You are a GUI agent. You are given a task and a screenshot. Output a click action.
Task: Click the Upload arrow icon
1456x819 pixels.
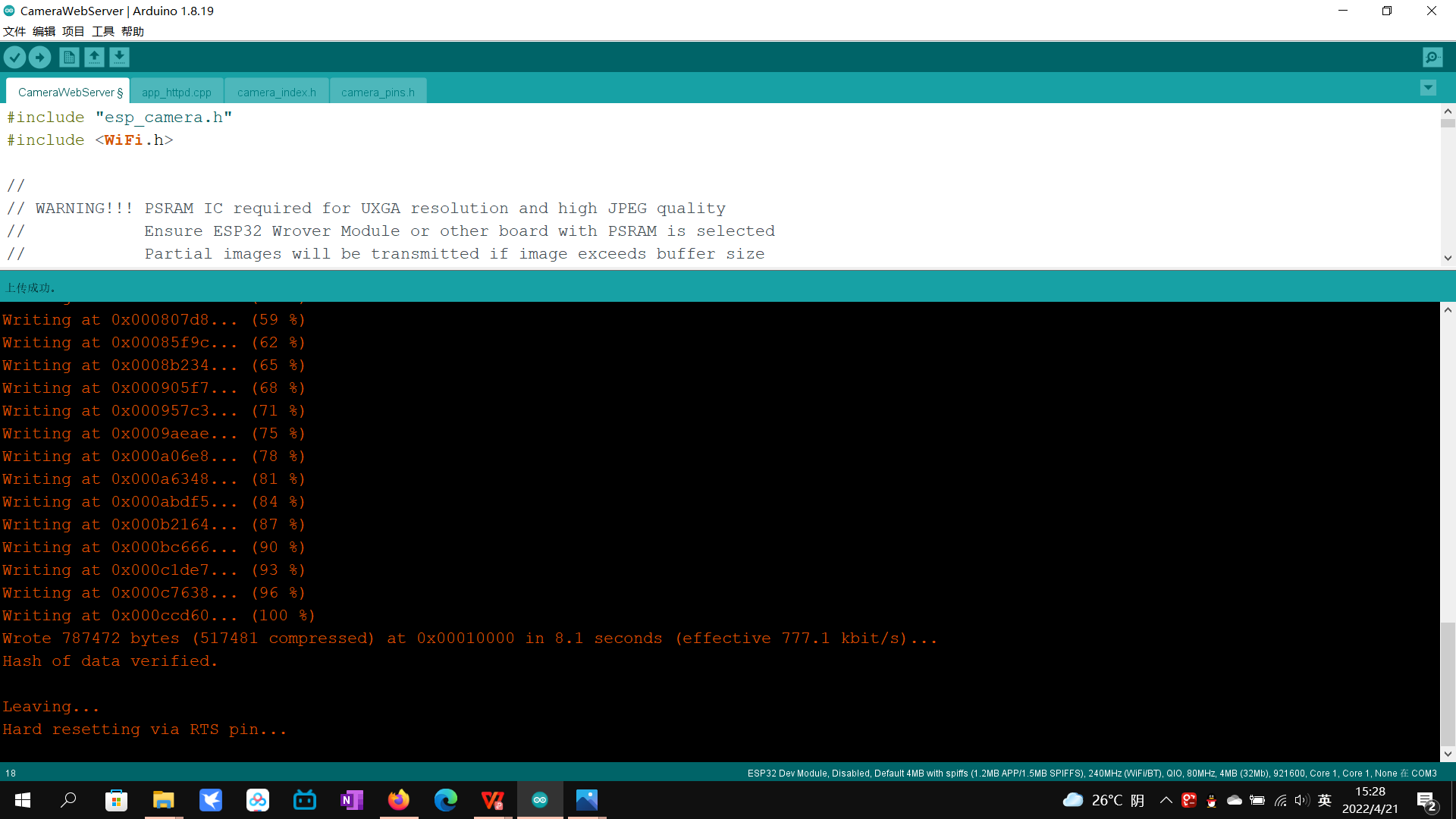pyautogui.click(x=39, y=57)
